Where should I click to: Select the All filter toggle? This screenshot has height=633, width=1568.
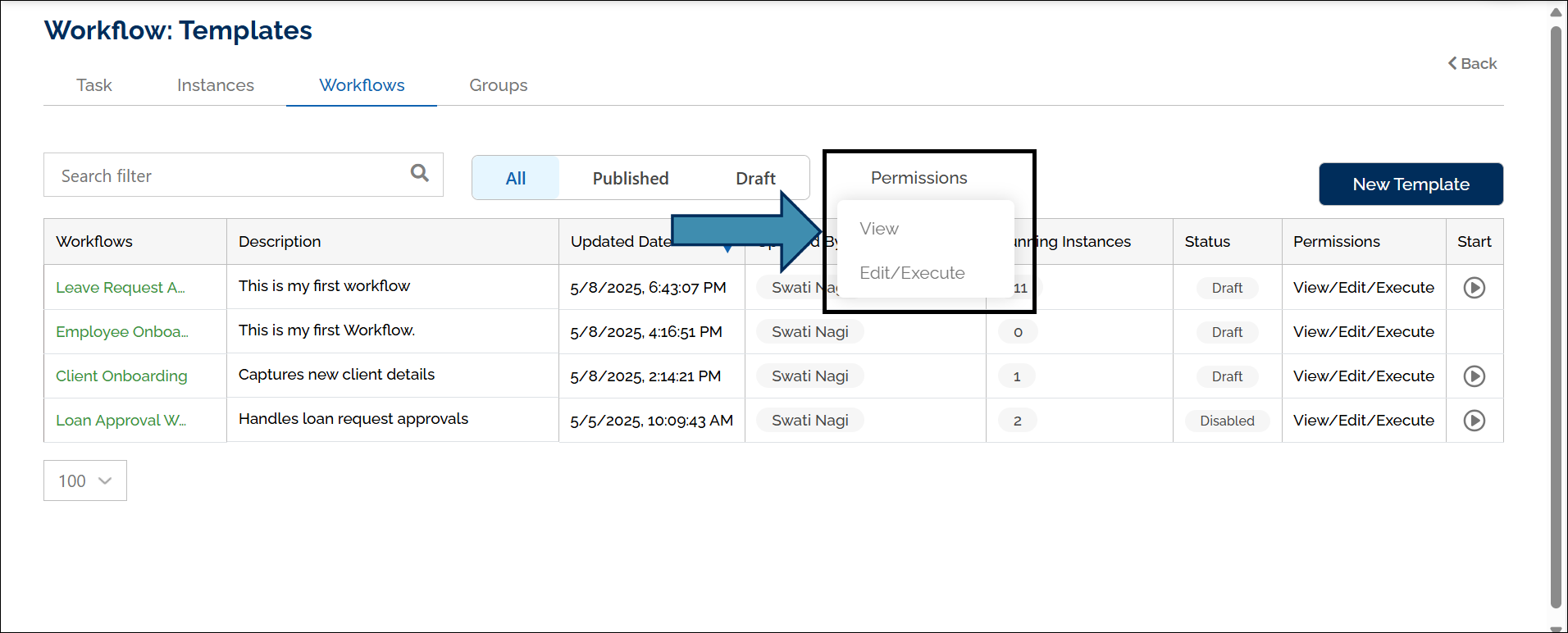516,179
